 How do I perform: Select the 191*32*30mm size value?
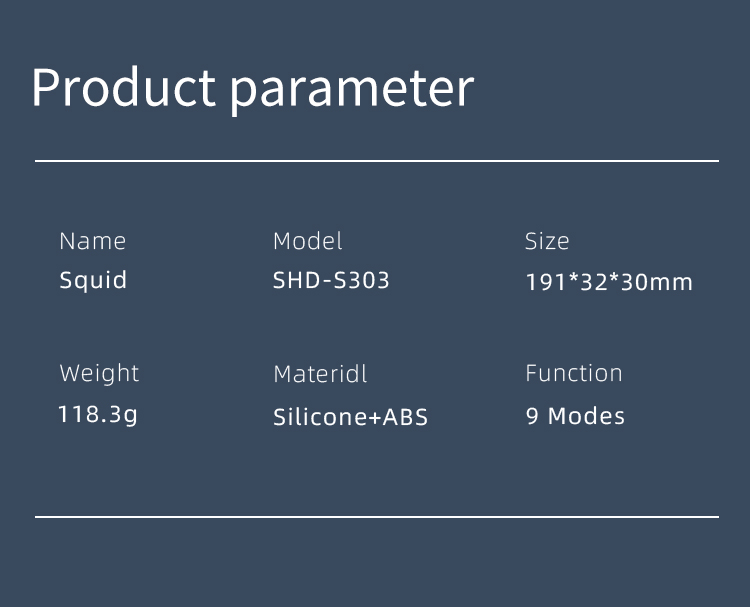tap(609, 282)
